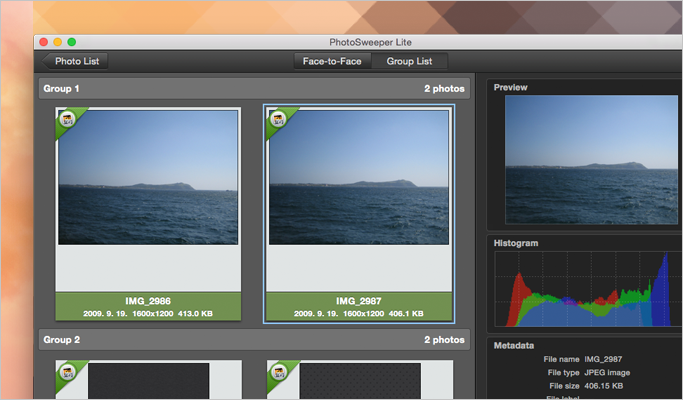Select second photo in Group 2

(359, 380)
